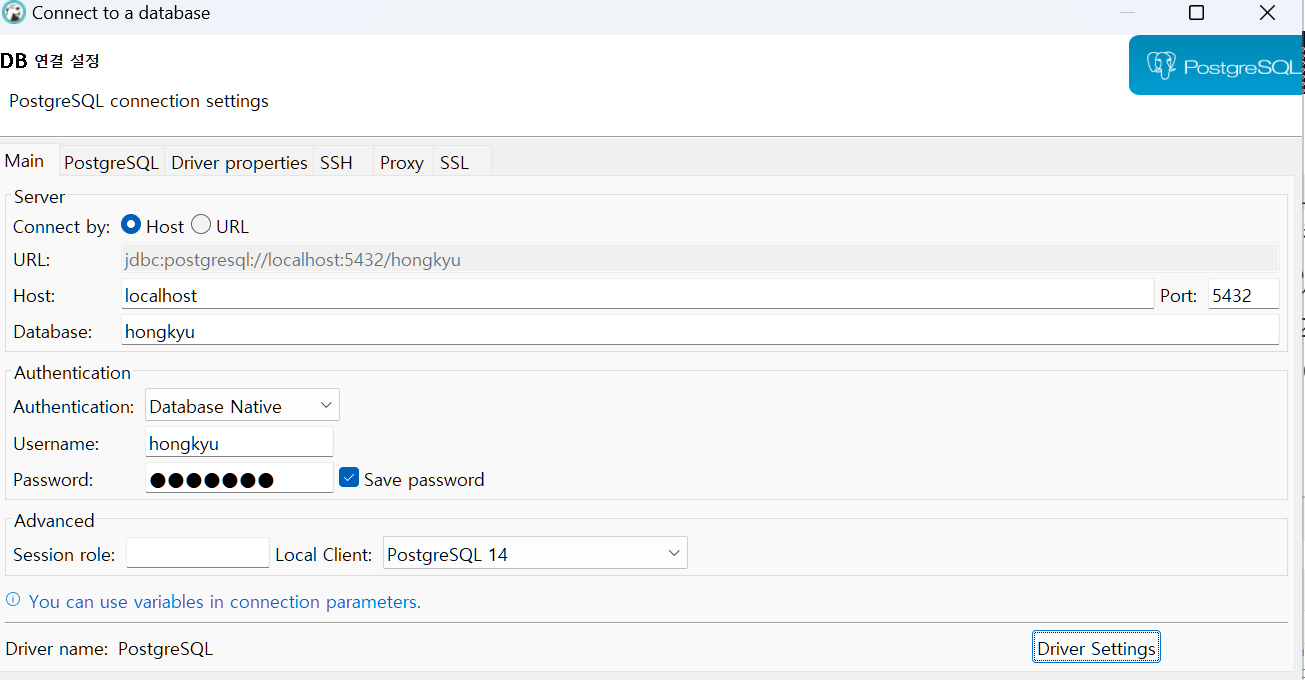Click the Session role input field
Image resolution: width=1305 pixels, height=680 pixels.
pos(198,553)
